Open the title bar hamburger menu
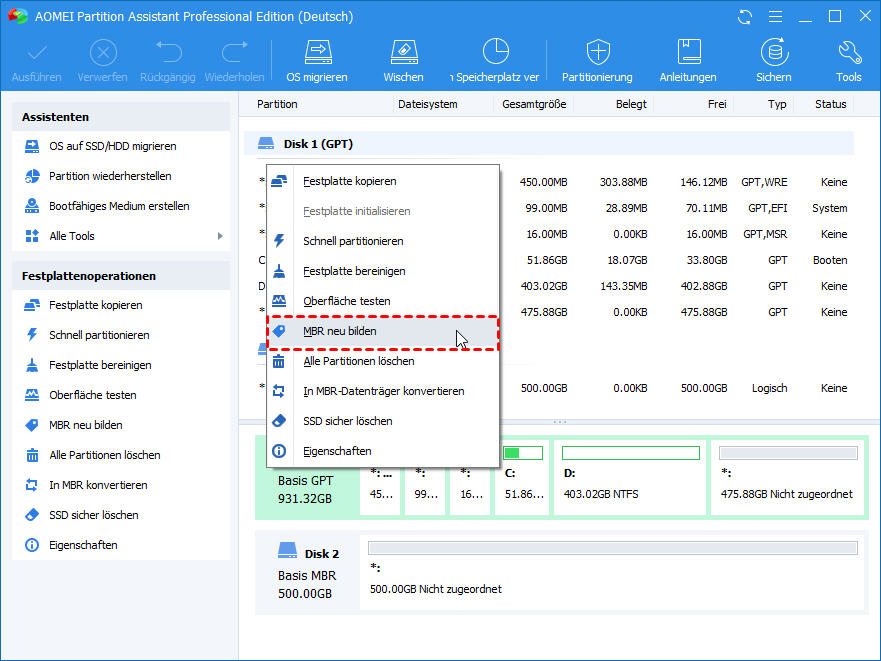Viewport: 881px width, 661px height. [775, 17]
